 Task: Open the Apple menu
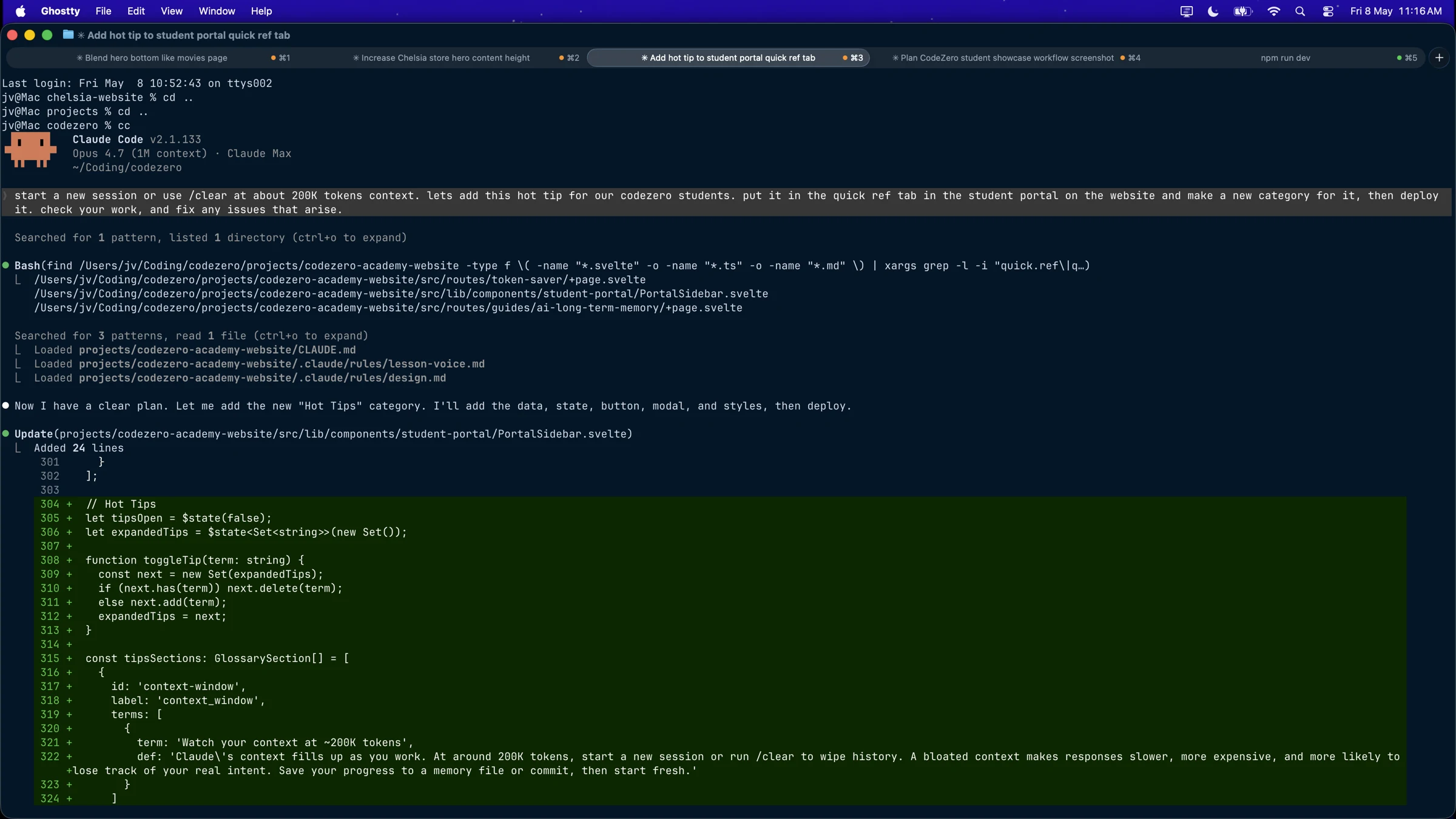21,11
